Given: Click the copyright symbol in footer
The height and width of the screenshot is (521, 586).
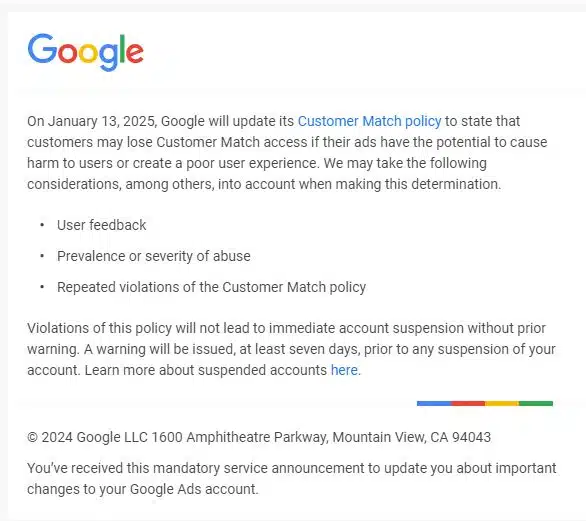Looking at the screenshot, I should coord(33,437).
